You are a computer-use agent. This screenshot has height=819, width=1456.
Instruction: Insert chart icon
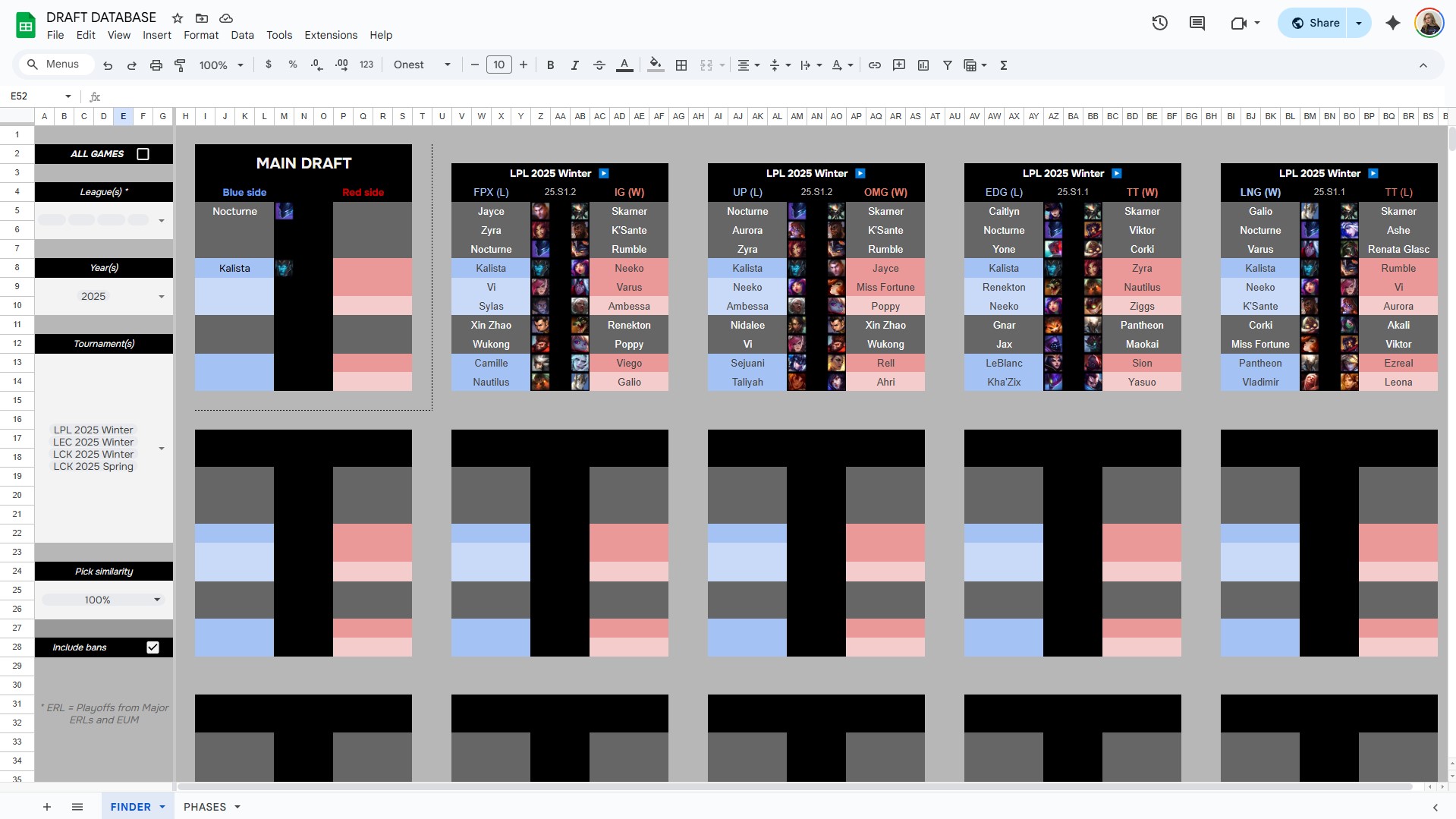pos(923,65)
